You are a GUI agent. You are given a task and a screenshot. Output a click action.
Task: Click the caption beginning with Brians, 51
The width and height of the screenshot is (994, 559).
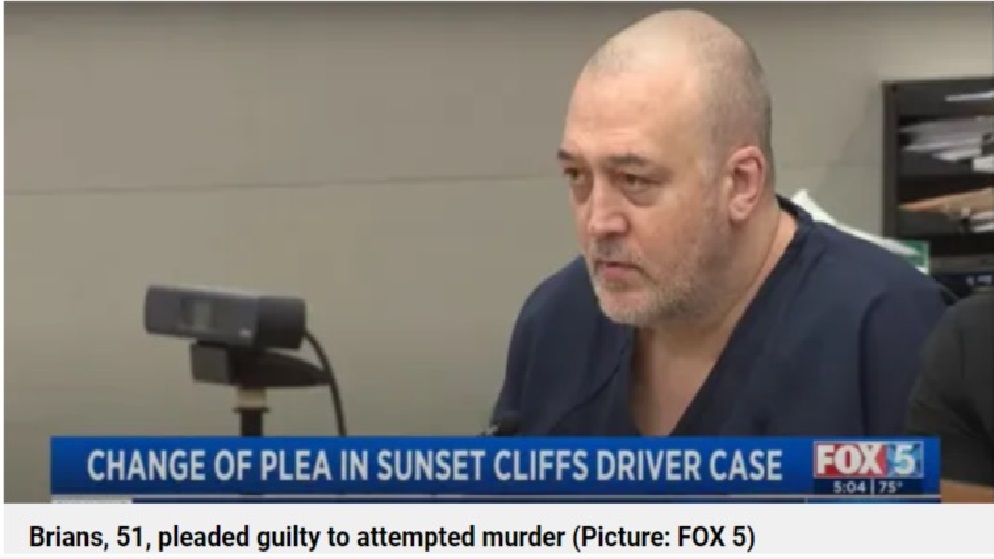pos(392,537)
